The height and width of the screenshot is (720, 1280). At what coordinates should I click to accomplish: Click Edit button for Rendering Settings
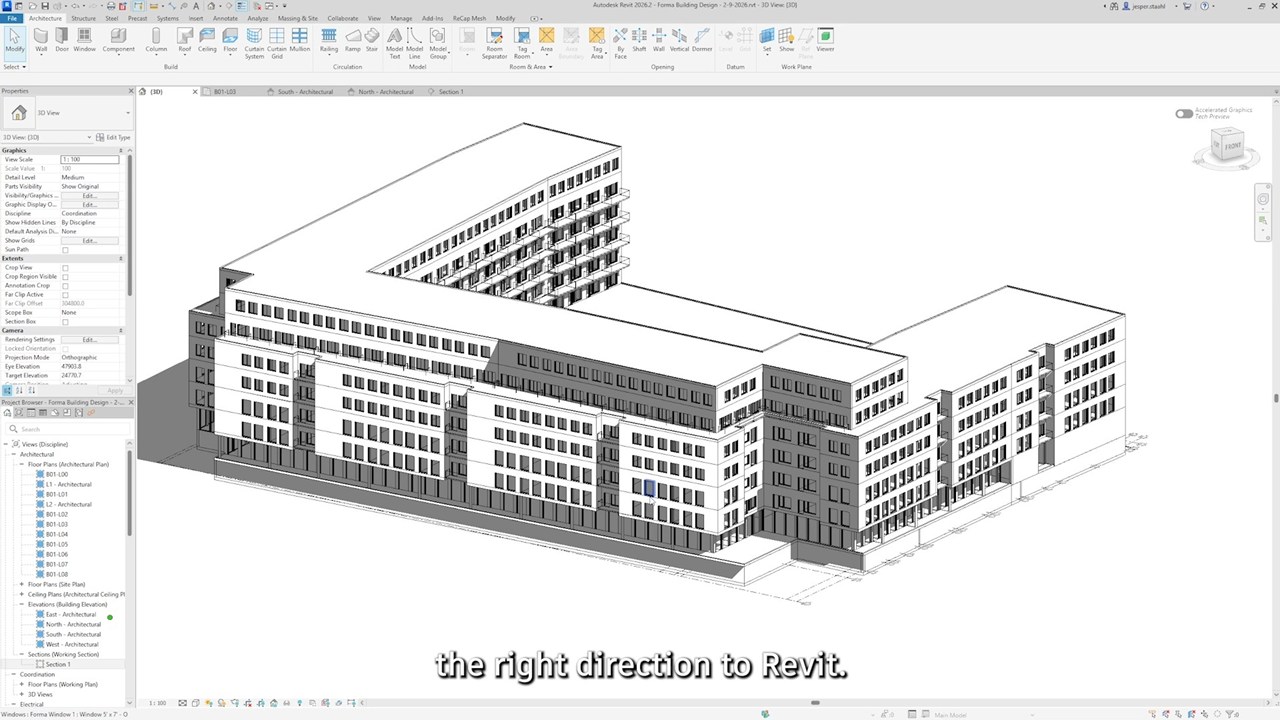tap(89, 340)
